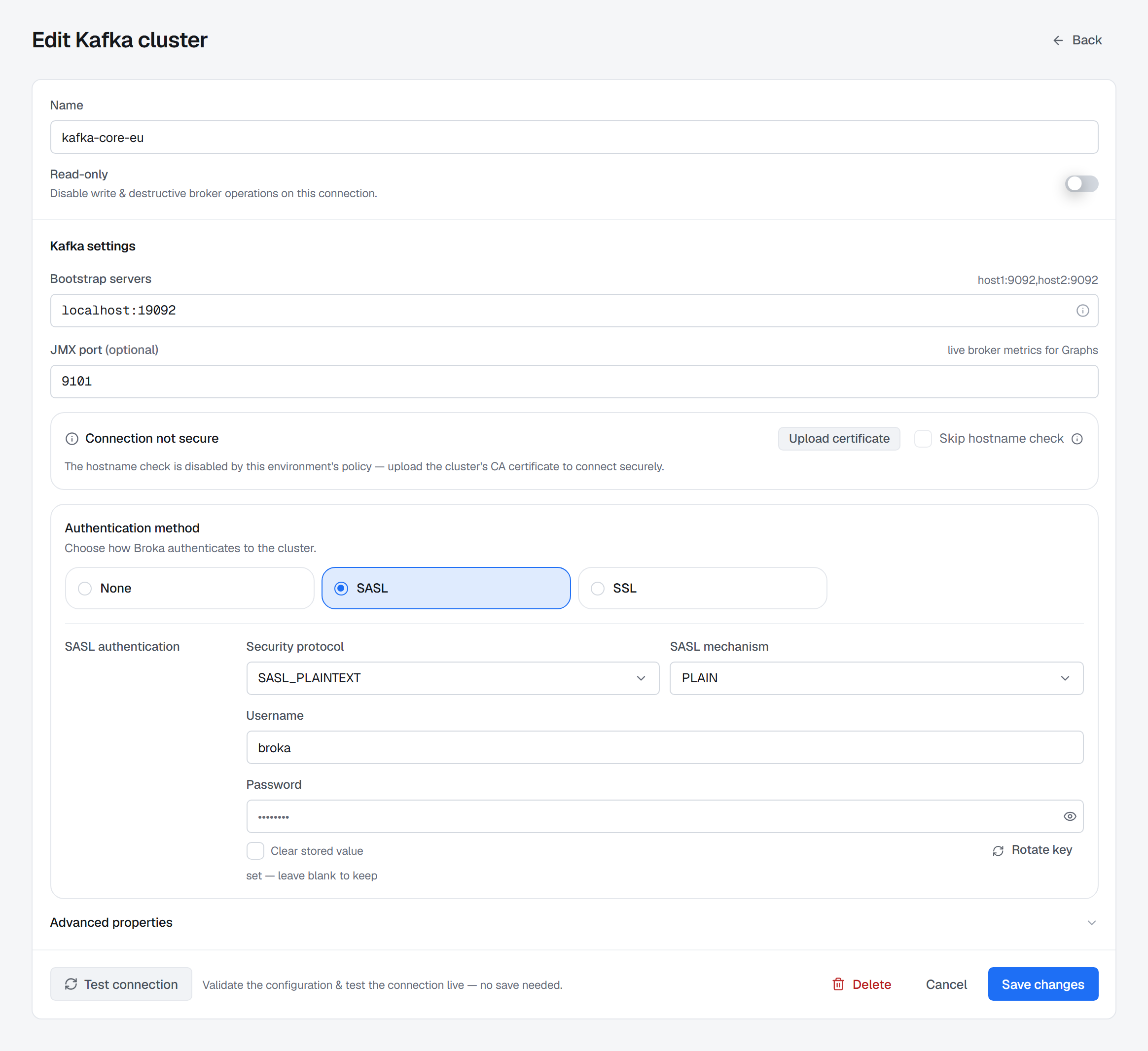
Task: Click the Cancel button
Action: (946, 984)
